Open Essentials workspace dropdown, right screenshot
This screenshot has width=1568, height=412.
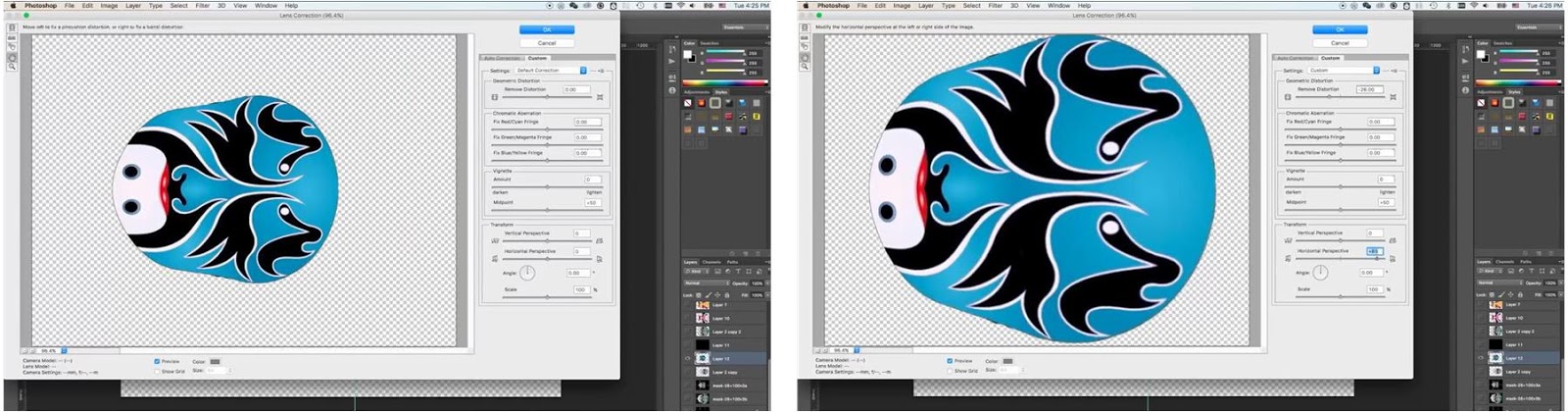coord(1538,27)
